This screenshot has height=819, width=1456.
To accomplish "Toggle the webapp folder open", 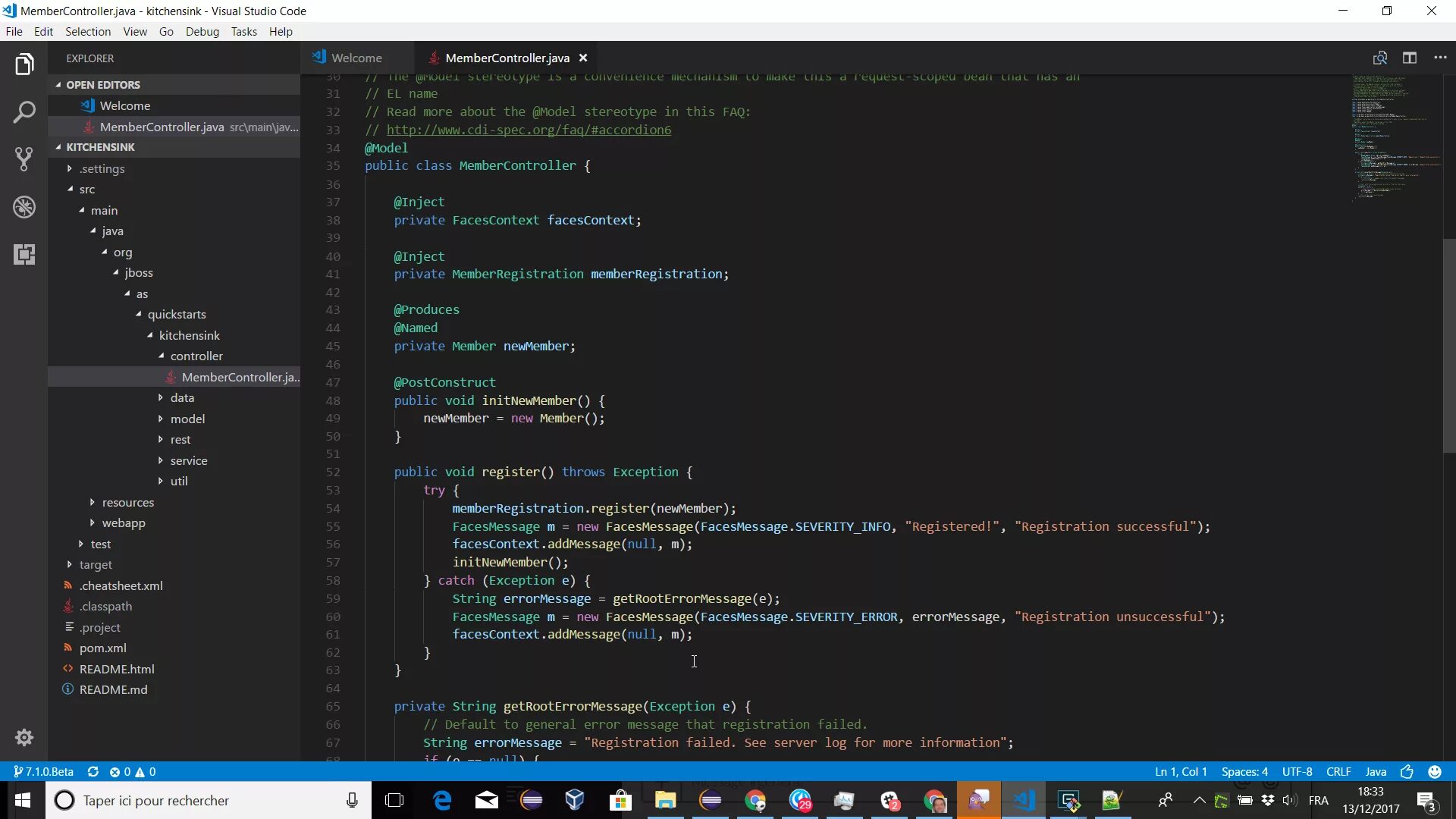I will tap(123, 522).
